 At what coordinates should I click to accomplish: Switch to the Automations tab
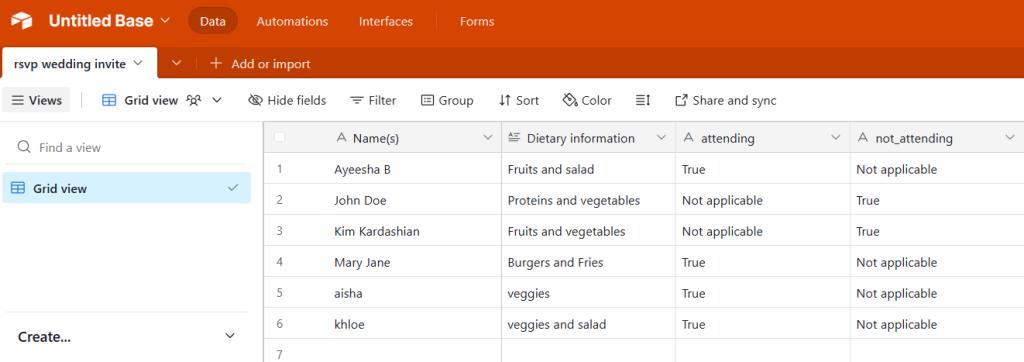[293, 21]
